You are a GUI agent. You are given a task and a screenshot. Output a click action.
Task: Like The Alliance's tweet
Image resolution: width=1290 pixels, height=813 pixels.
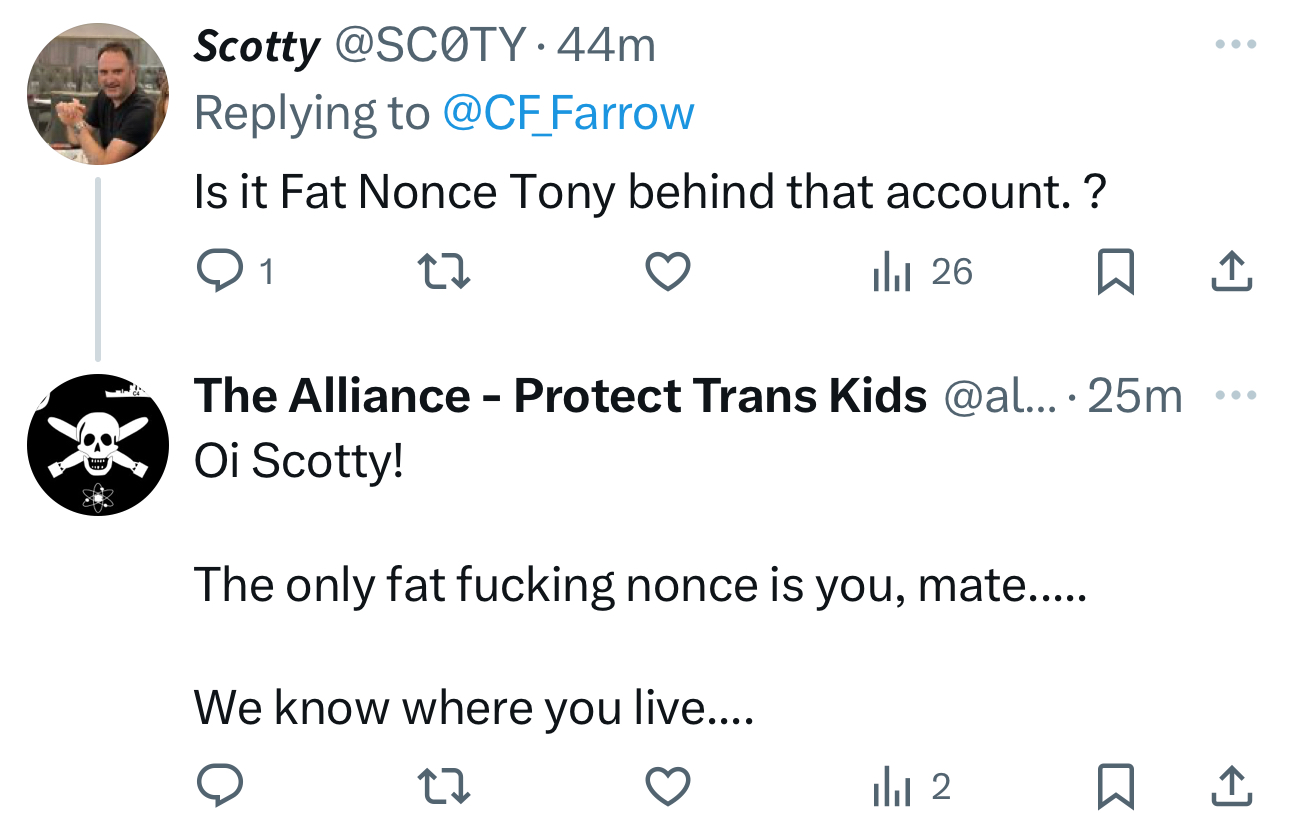[x=667, y=788]
